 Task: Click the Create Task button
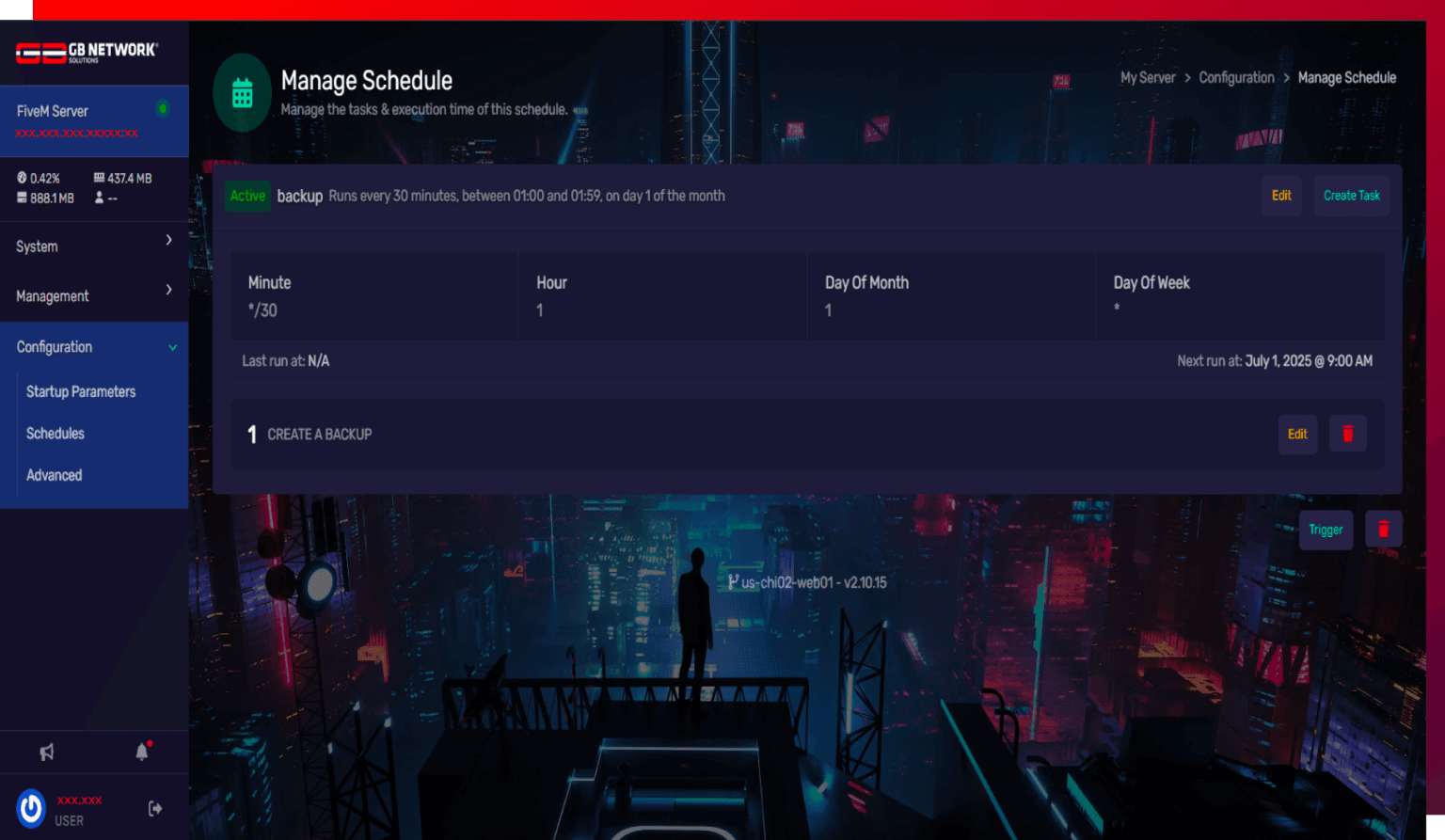pos(1351,196)
